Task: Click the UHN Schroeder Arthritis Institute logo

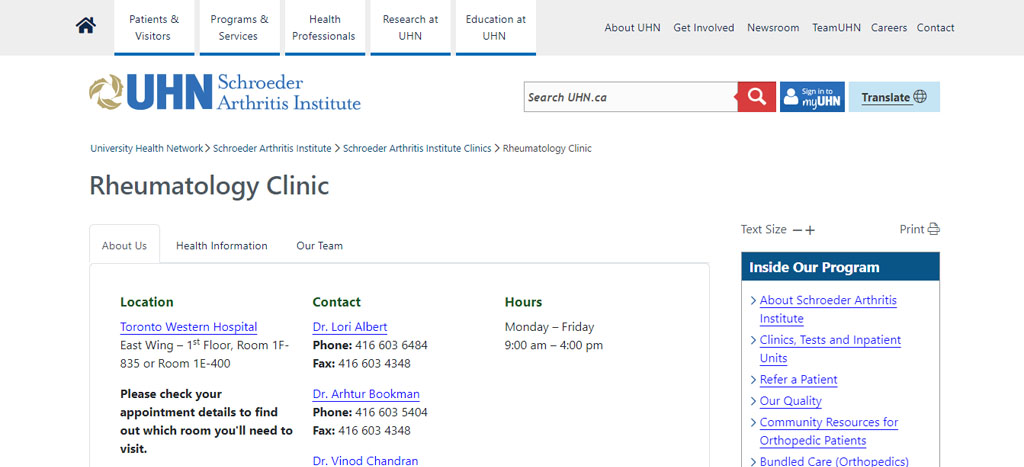Action: [x=225, y=92]
